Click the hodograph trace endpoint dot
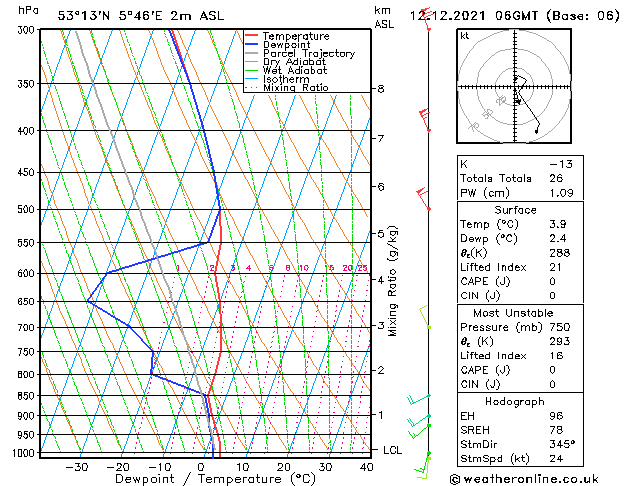This screenshot has width=629, height=486. 536,132
